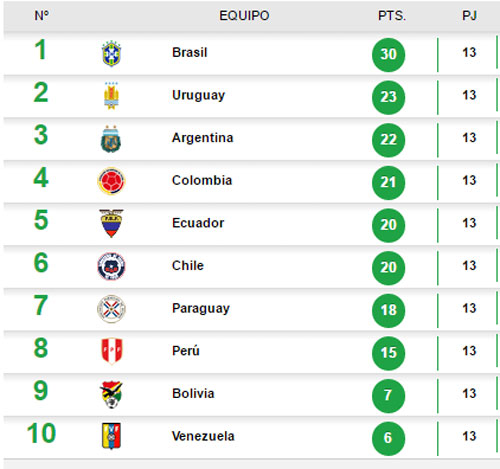This screenshot has width=500, height=469.
Task: Click the Uruguay federation crest
Action: [111, 96]
